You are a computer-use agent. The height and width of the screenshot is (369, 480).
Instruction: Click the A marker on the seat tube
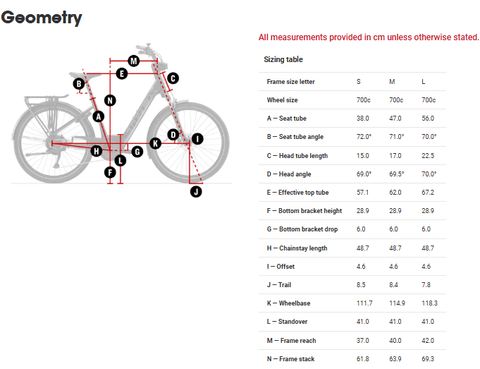98,117
